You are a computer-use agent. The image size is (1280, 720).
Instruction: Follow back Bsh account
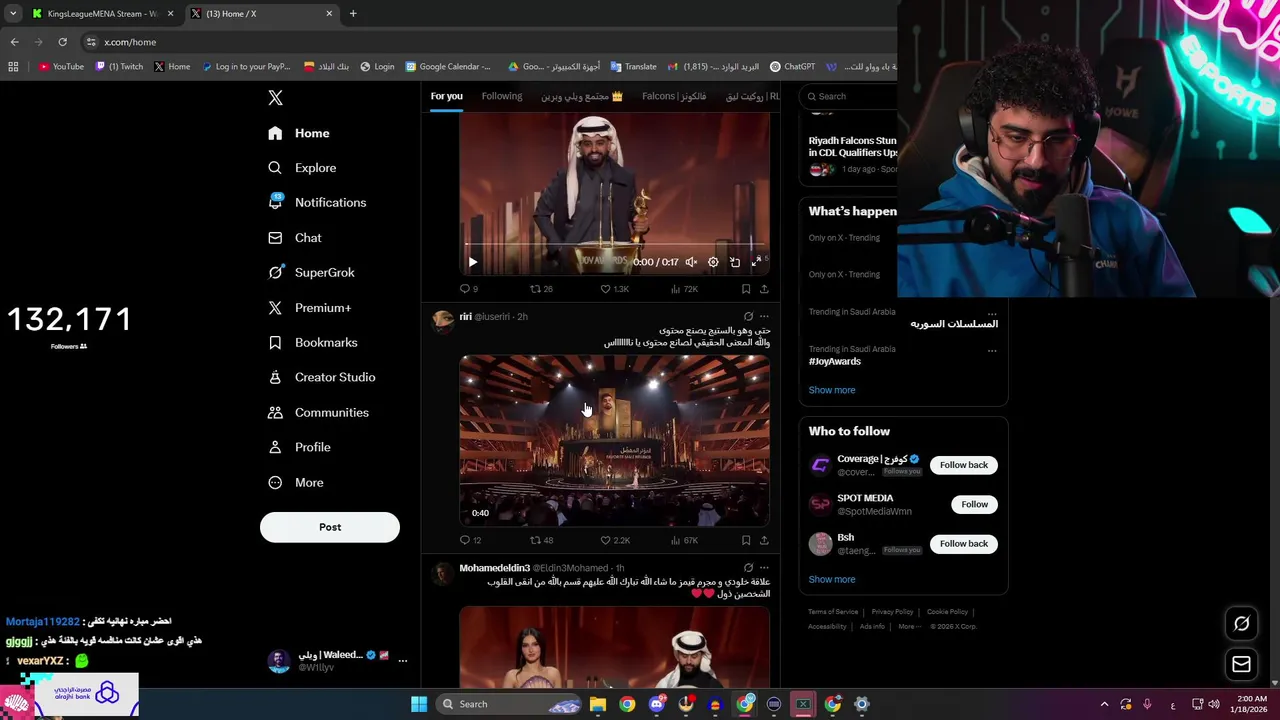964,544
